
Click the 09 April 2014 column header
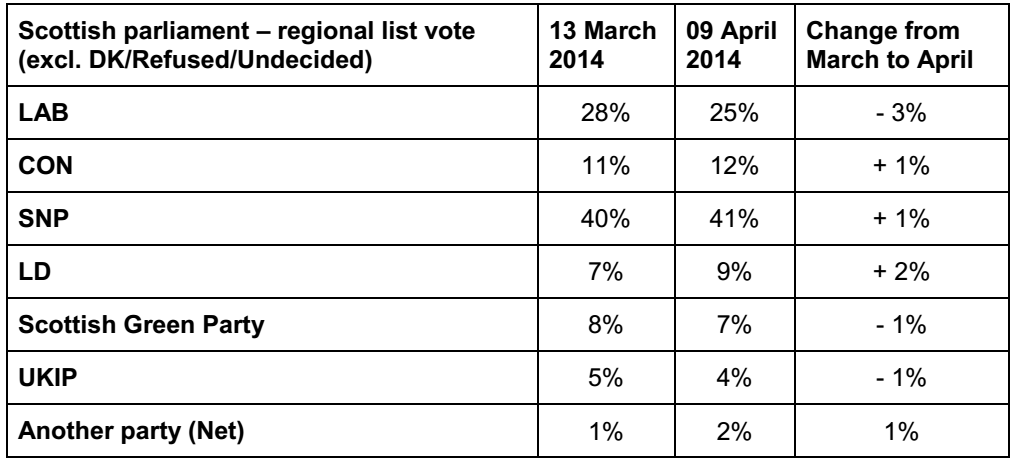tap(731, 45)
